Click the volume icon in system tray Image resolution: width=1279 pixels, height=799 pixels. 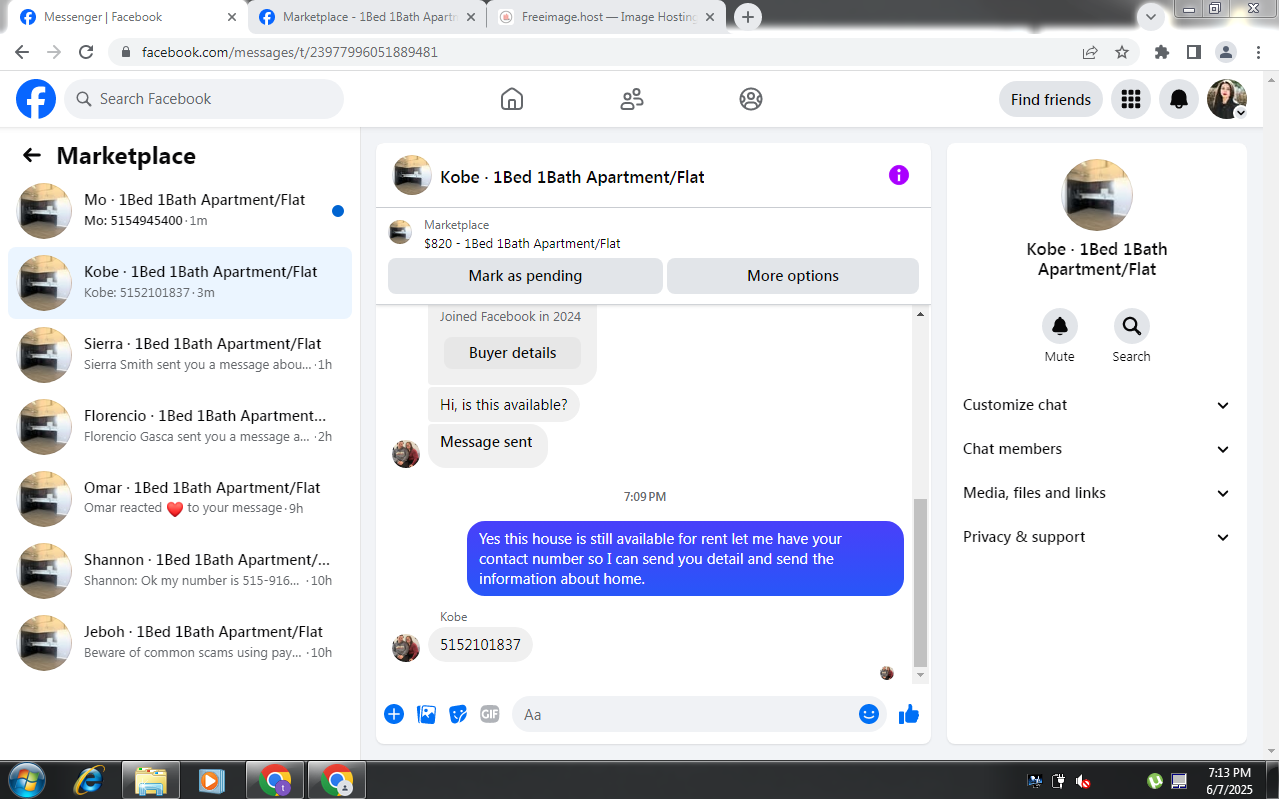tap(1084, 780)
